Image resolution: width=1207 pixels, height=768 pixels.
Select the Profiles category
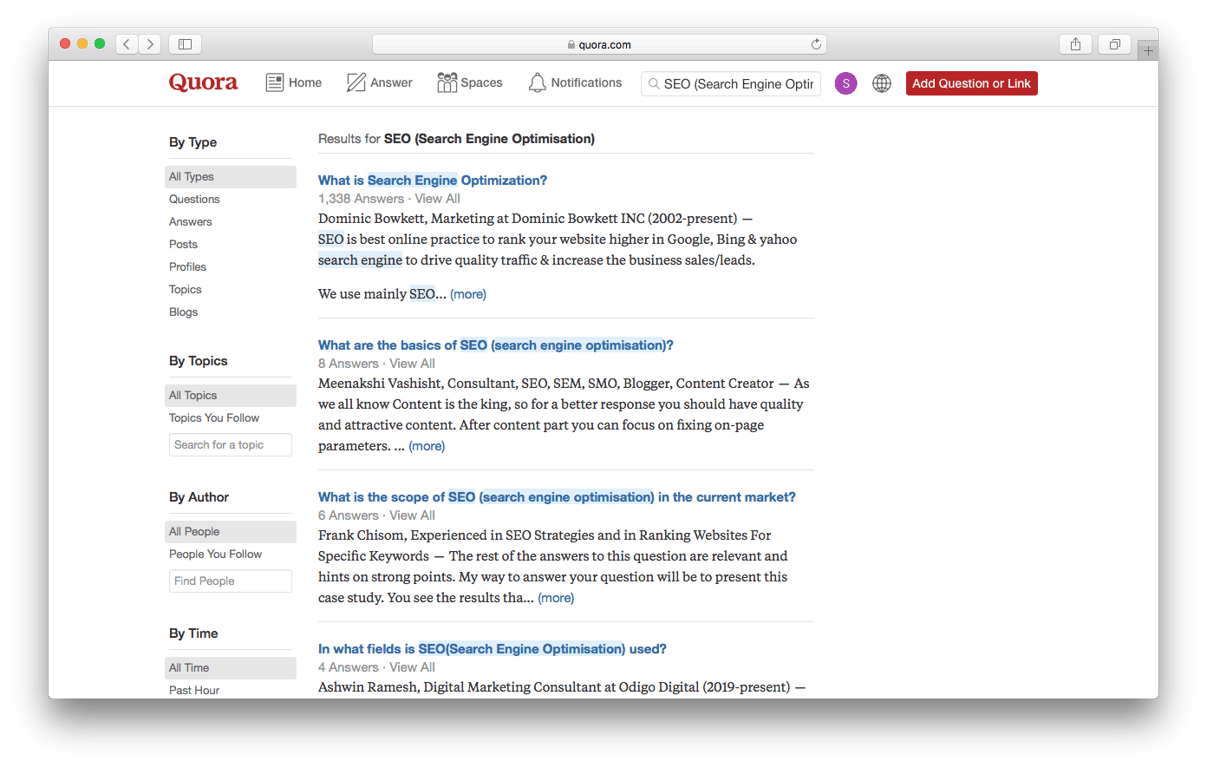(187, 266)
